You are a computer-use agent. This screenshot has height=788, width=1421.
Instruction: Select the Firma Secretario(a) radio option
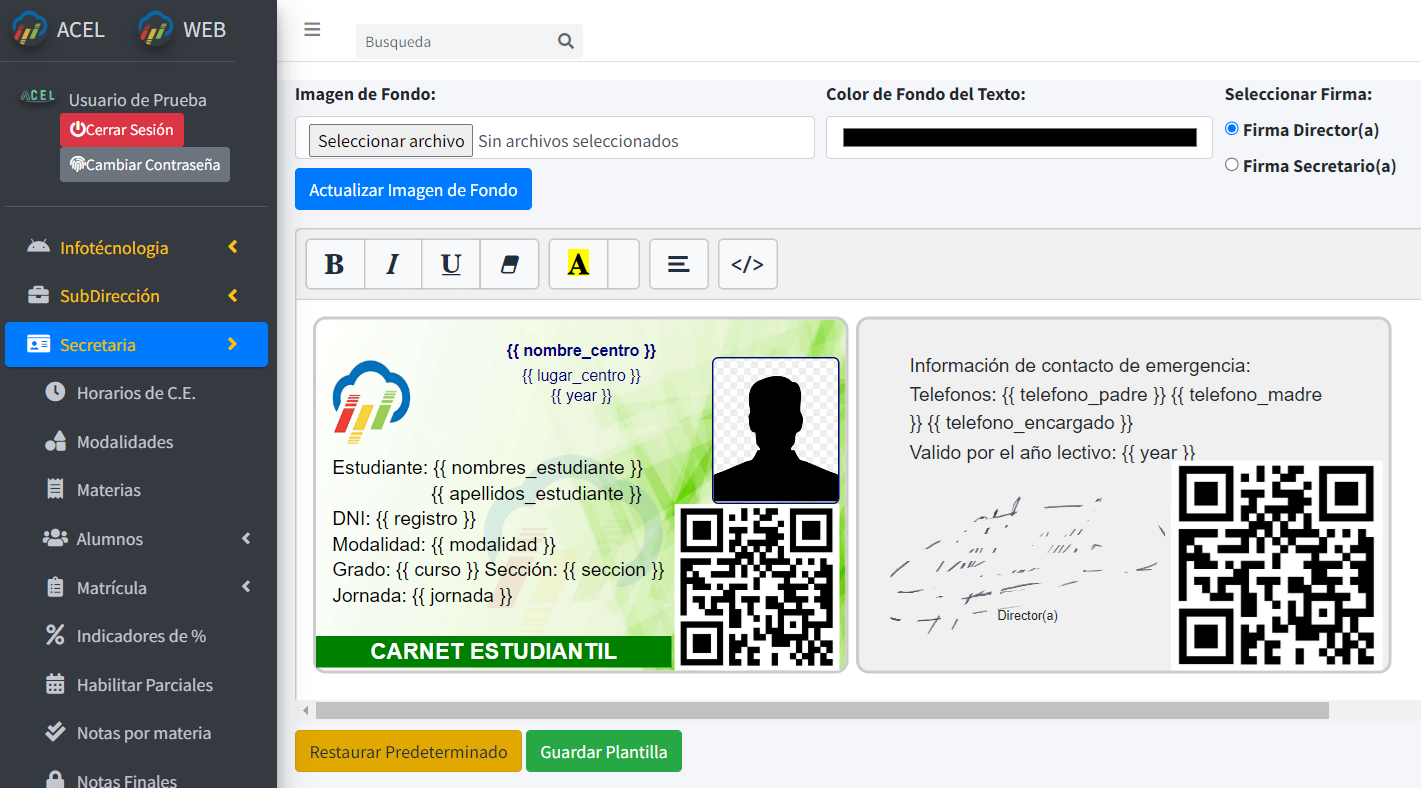coord(1232,165)
